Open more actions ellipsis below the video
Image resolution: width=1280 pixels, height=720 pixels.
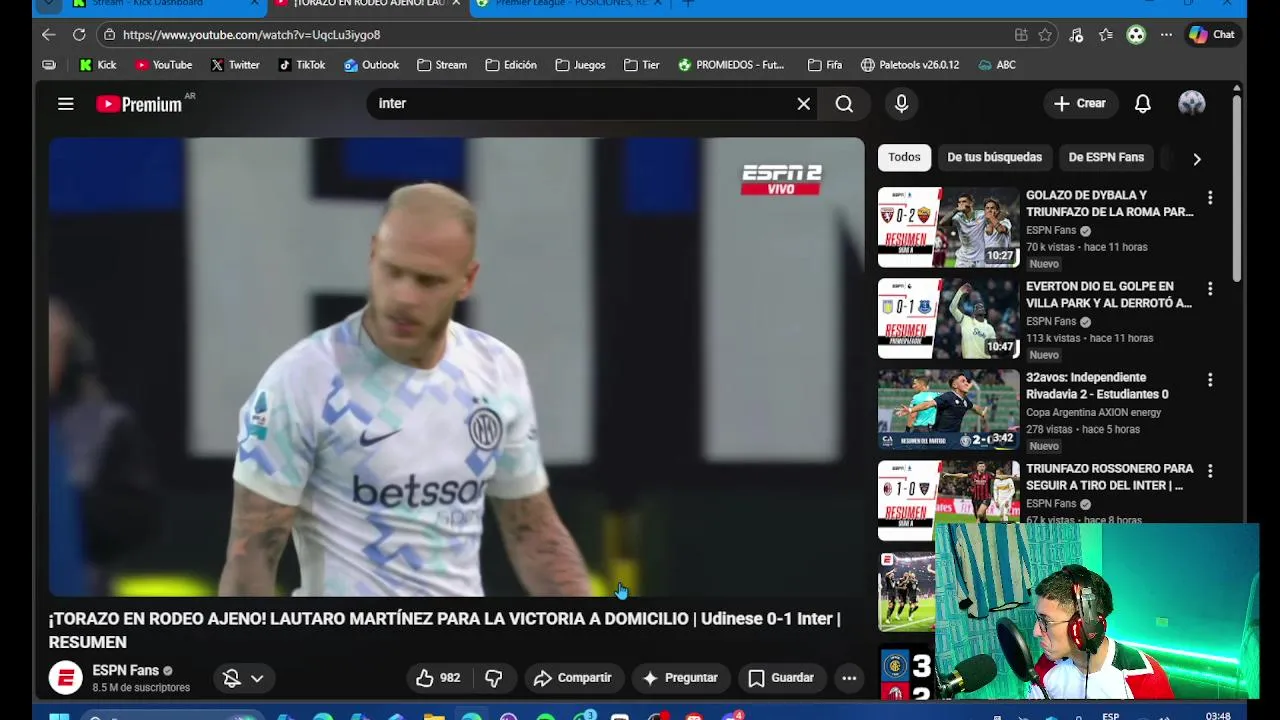coord(849,678)
